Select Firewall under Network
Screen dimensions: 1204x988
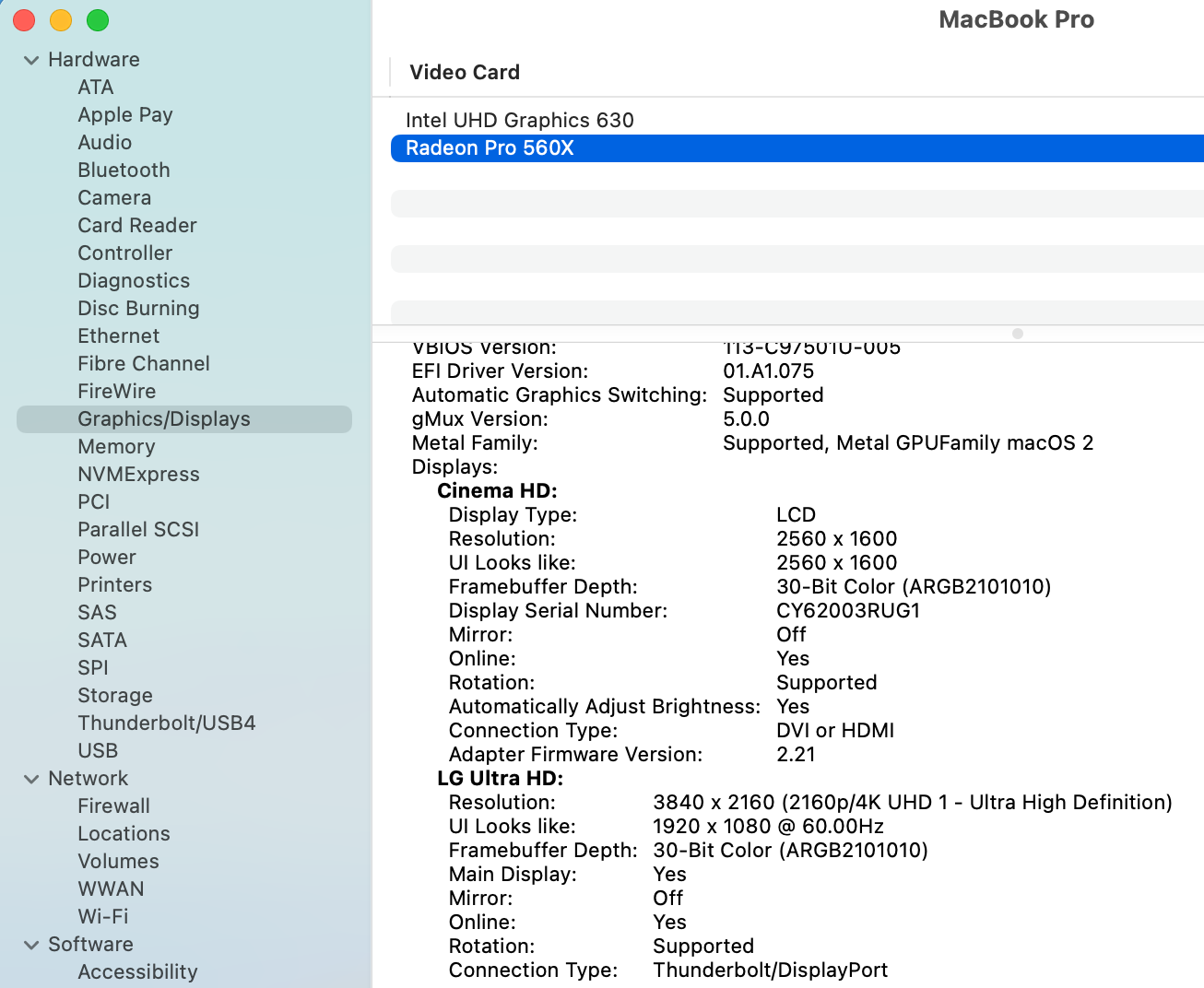coord(114,806)
